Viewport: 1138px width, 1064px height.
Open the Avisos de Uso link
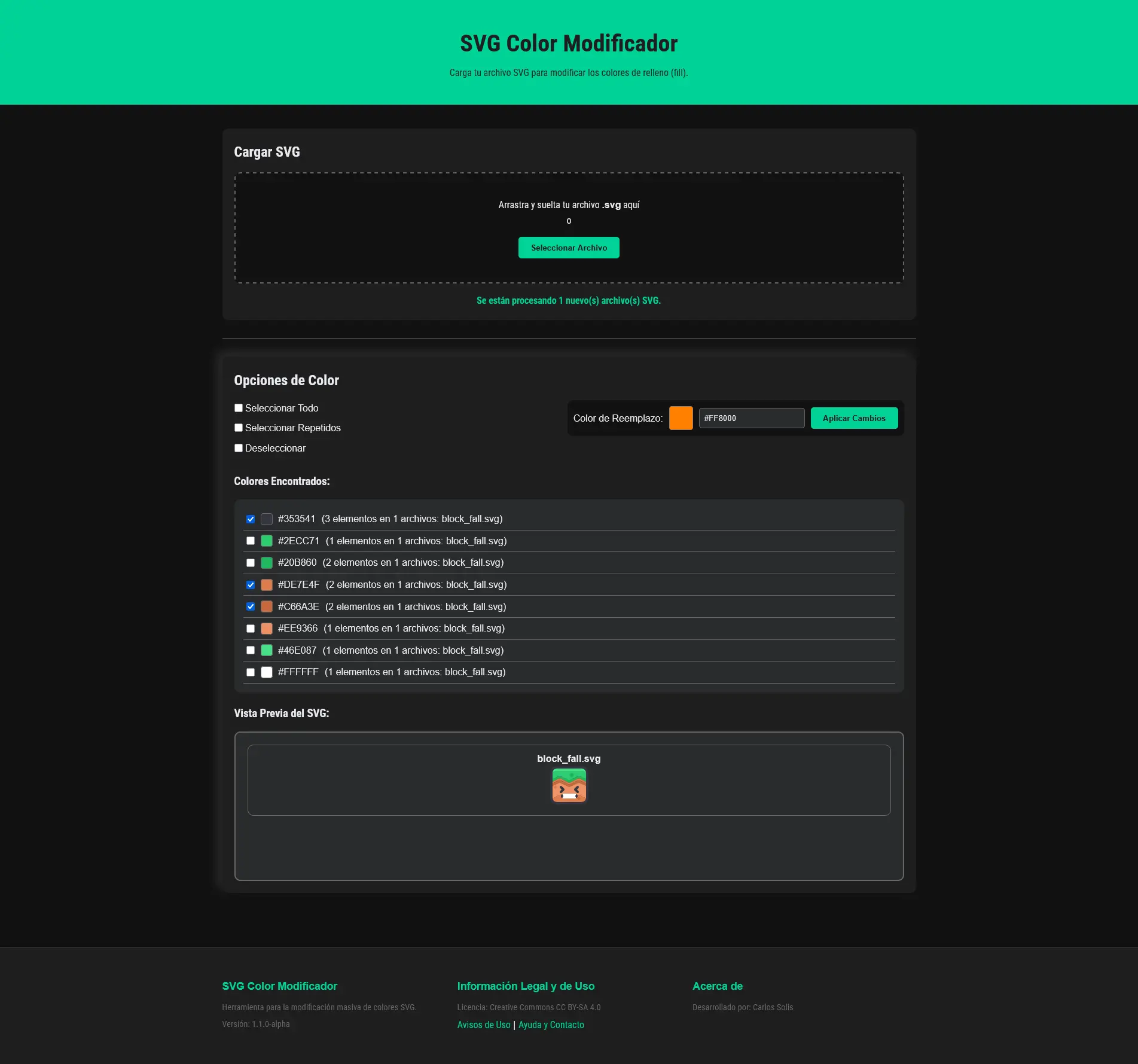point(483,1025)
